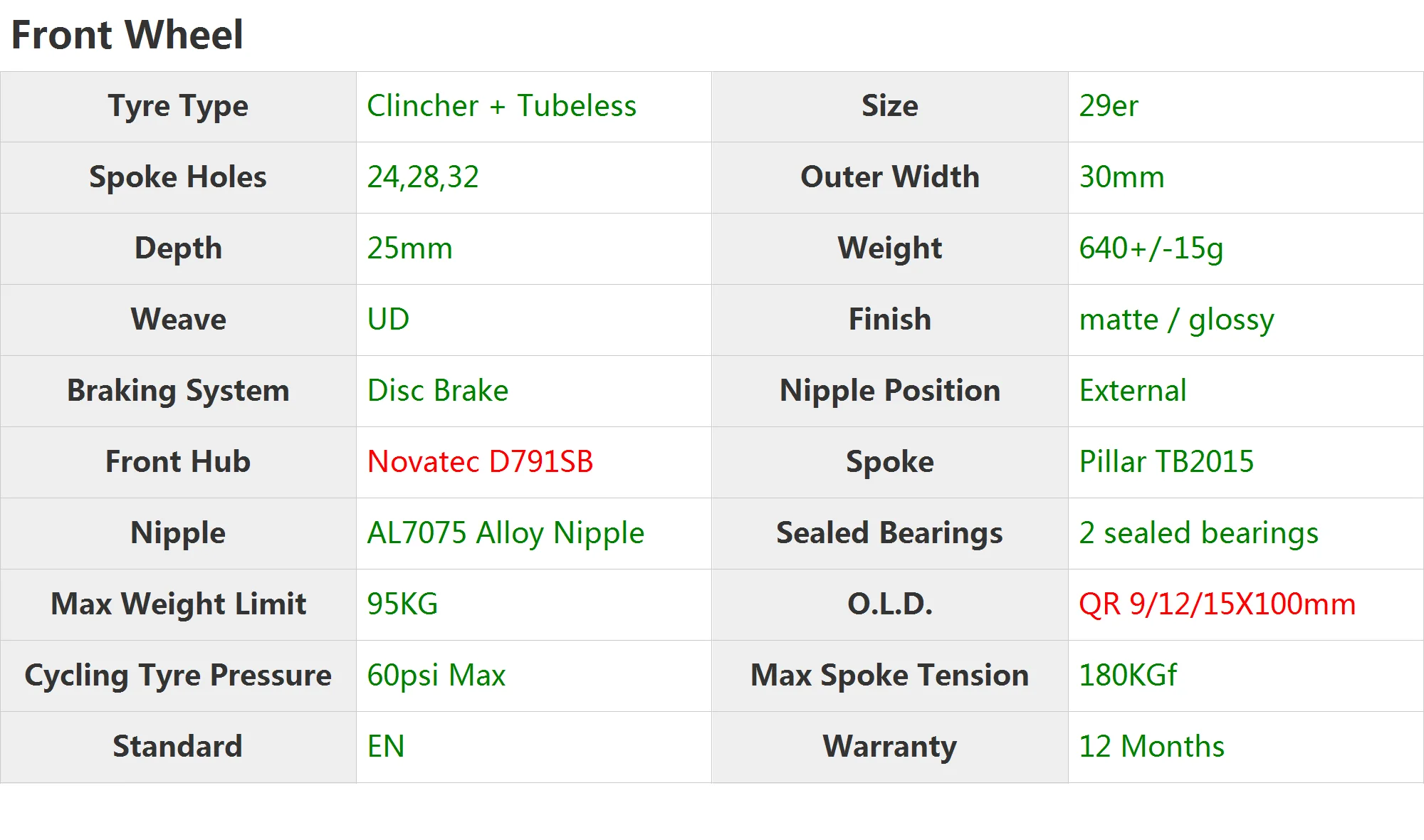1424x840 pixels.
Task: Select the Disc Brake value
Action: tap(438, 391)
